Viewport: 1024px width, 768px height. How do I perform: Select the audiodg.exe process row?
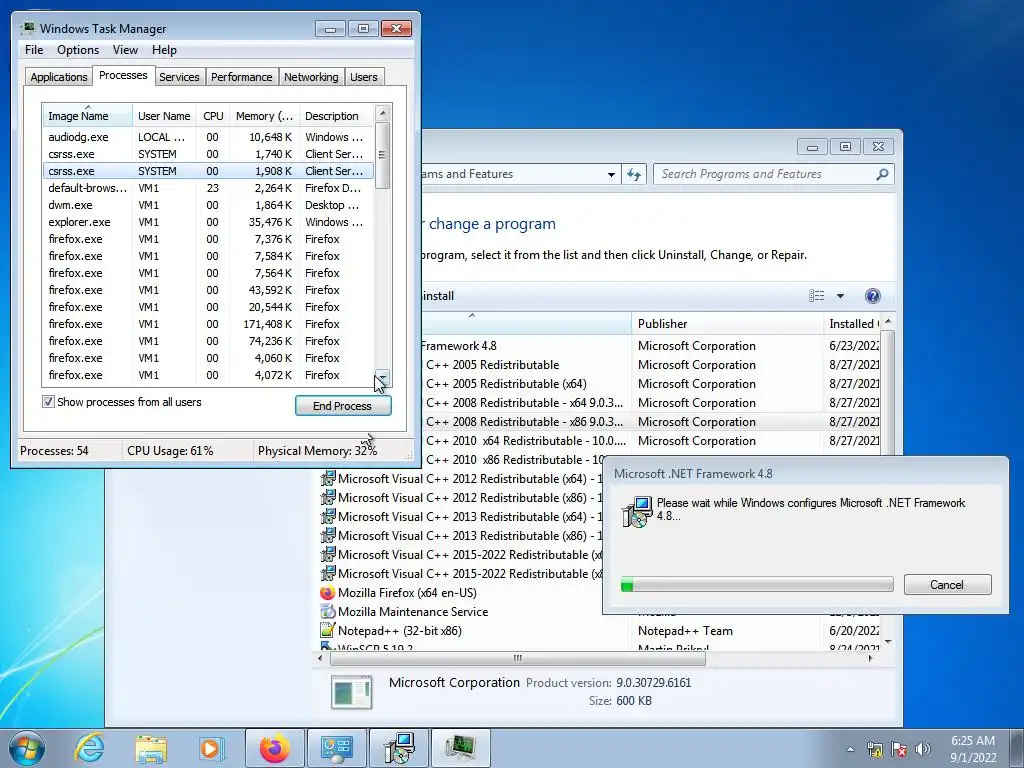208,137
